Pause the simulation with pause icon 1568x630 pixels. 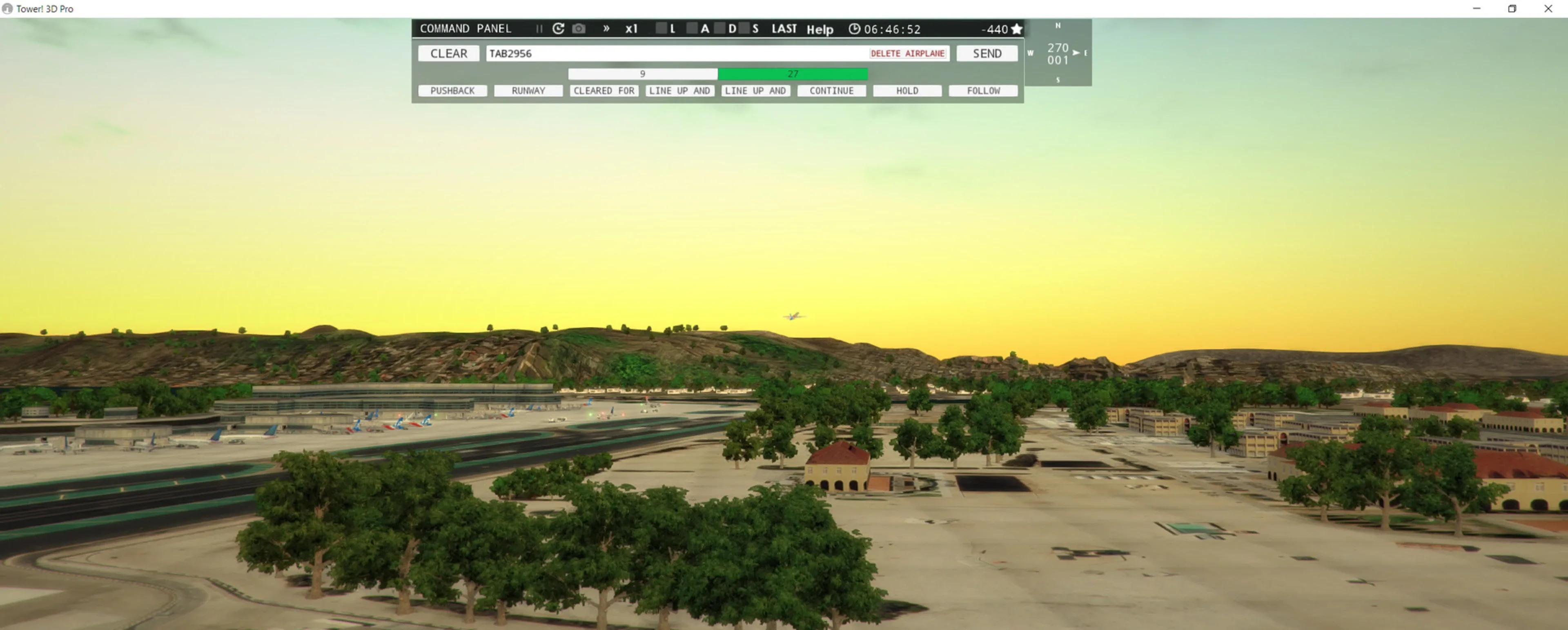click(539, 29)
